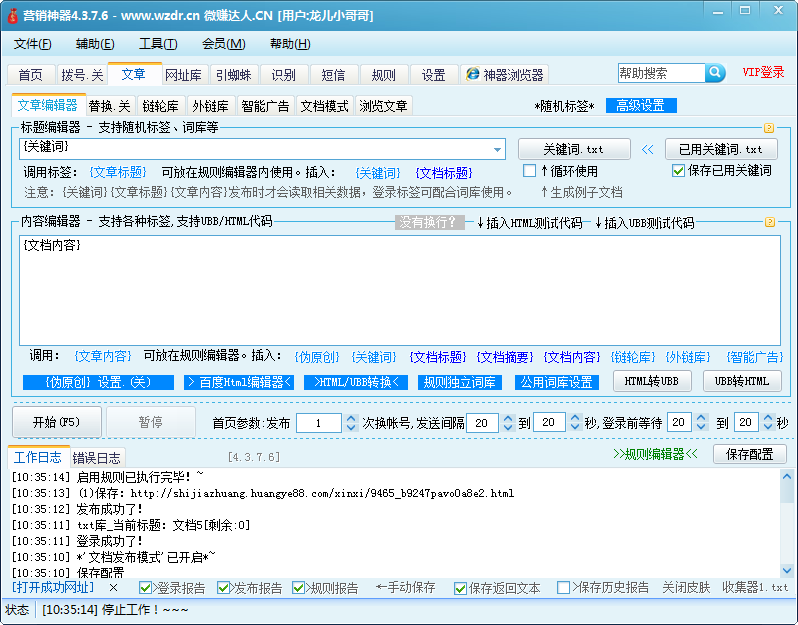The height and width of the screenshot is (625, 798).
Task: Click the 关键词.txt button
Action: click(x=574, y=149)
